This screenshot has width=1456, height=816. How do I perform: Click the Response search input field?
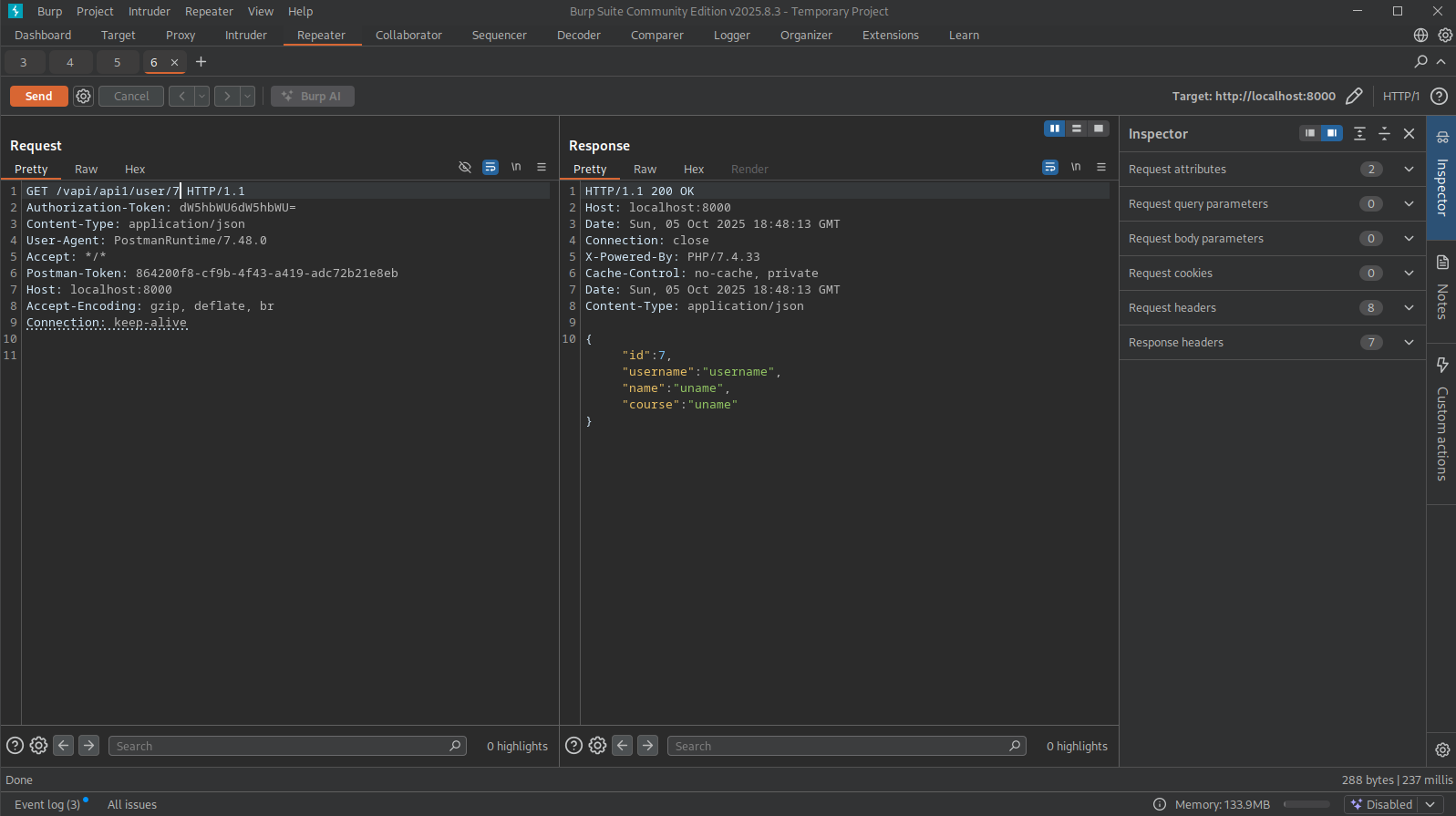coord(839,746)
